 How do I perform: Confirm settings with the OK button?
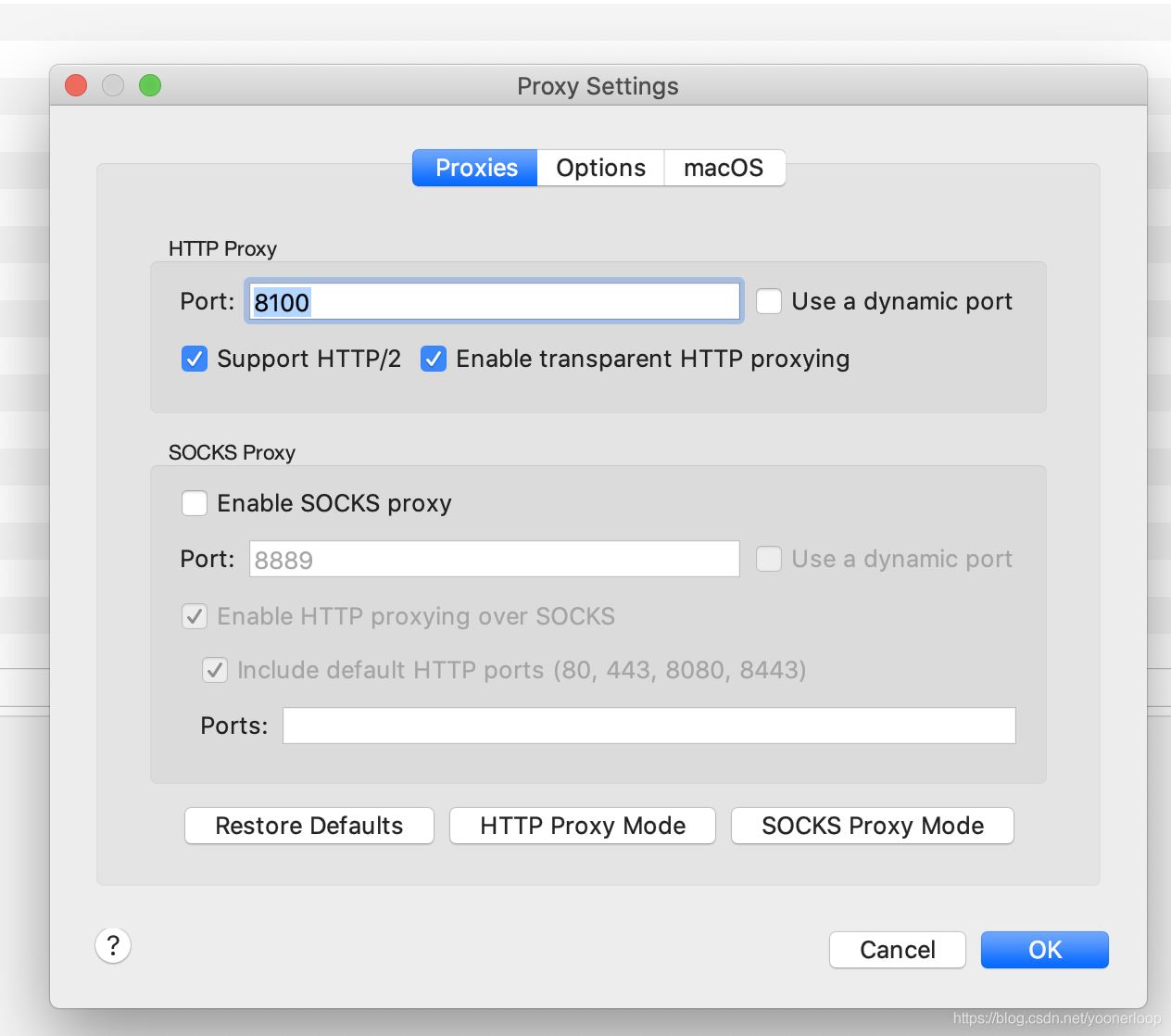click(1044, 950)
